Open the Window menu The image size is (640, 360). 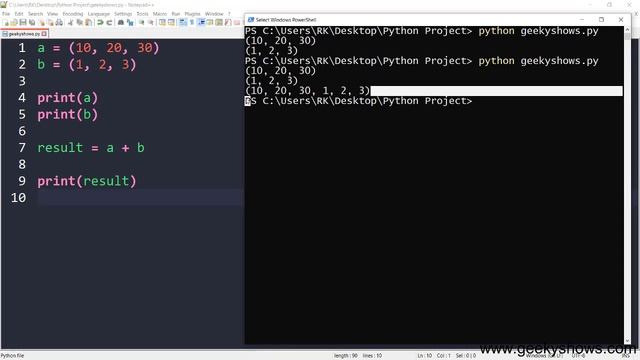pyautogui.click(x=214, y=14)
